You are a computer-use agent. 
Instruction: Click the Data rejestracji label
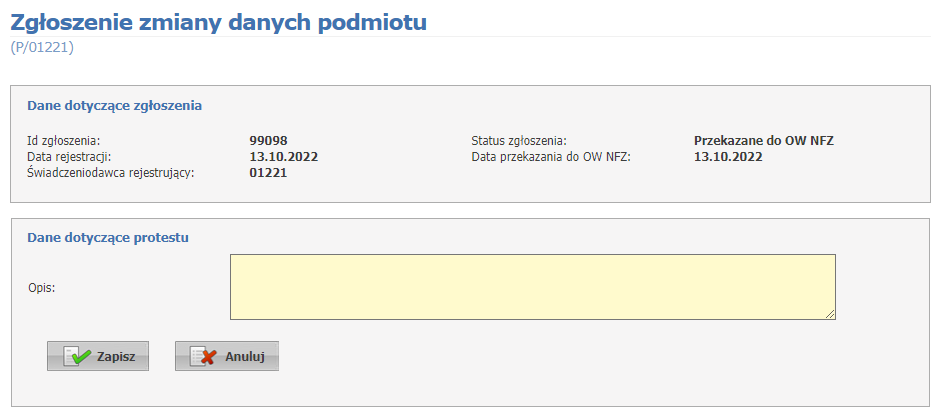70,158
